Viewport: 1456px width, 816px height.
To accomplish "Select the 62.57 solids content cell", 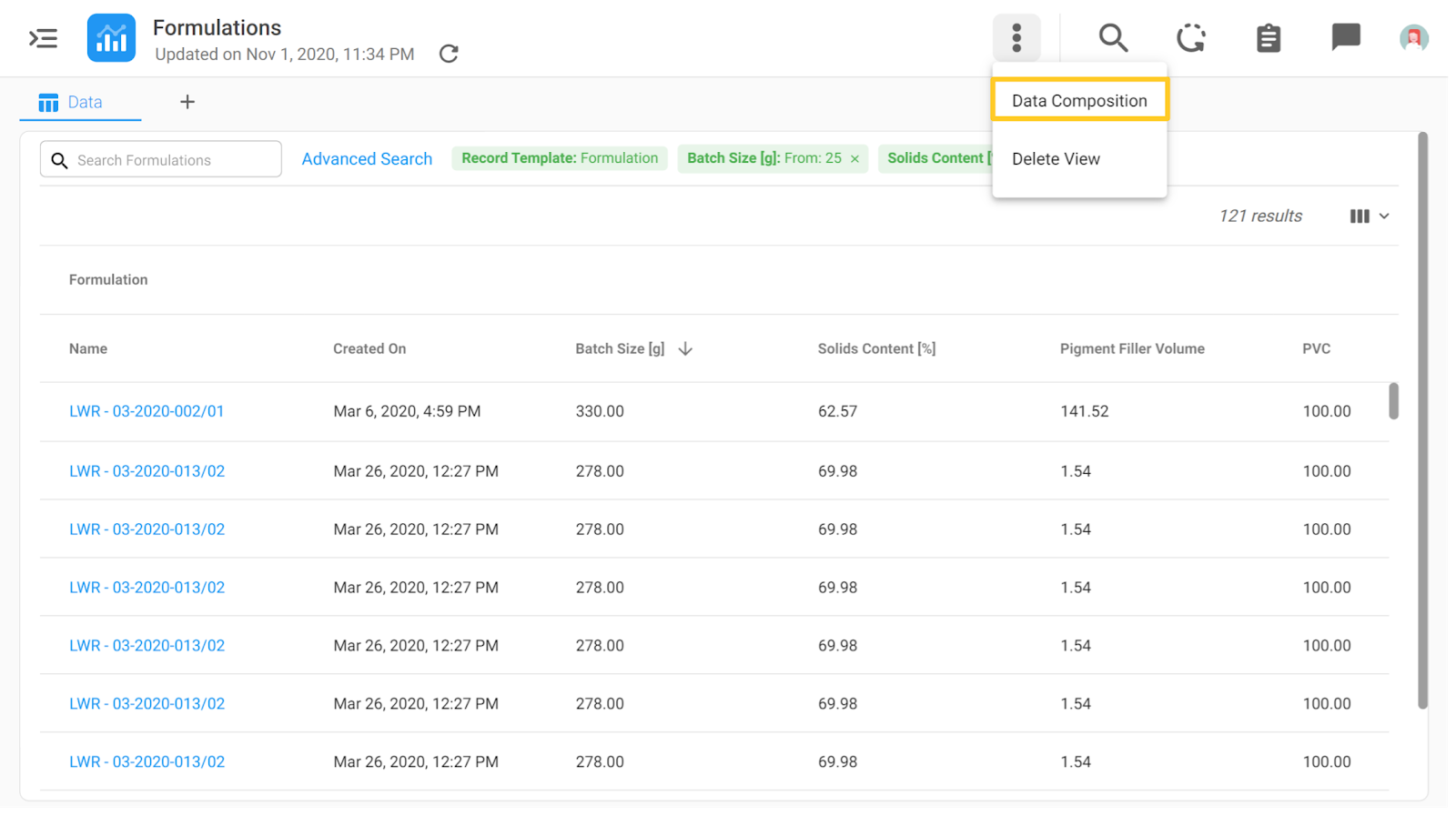I will tap(837, 411).
